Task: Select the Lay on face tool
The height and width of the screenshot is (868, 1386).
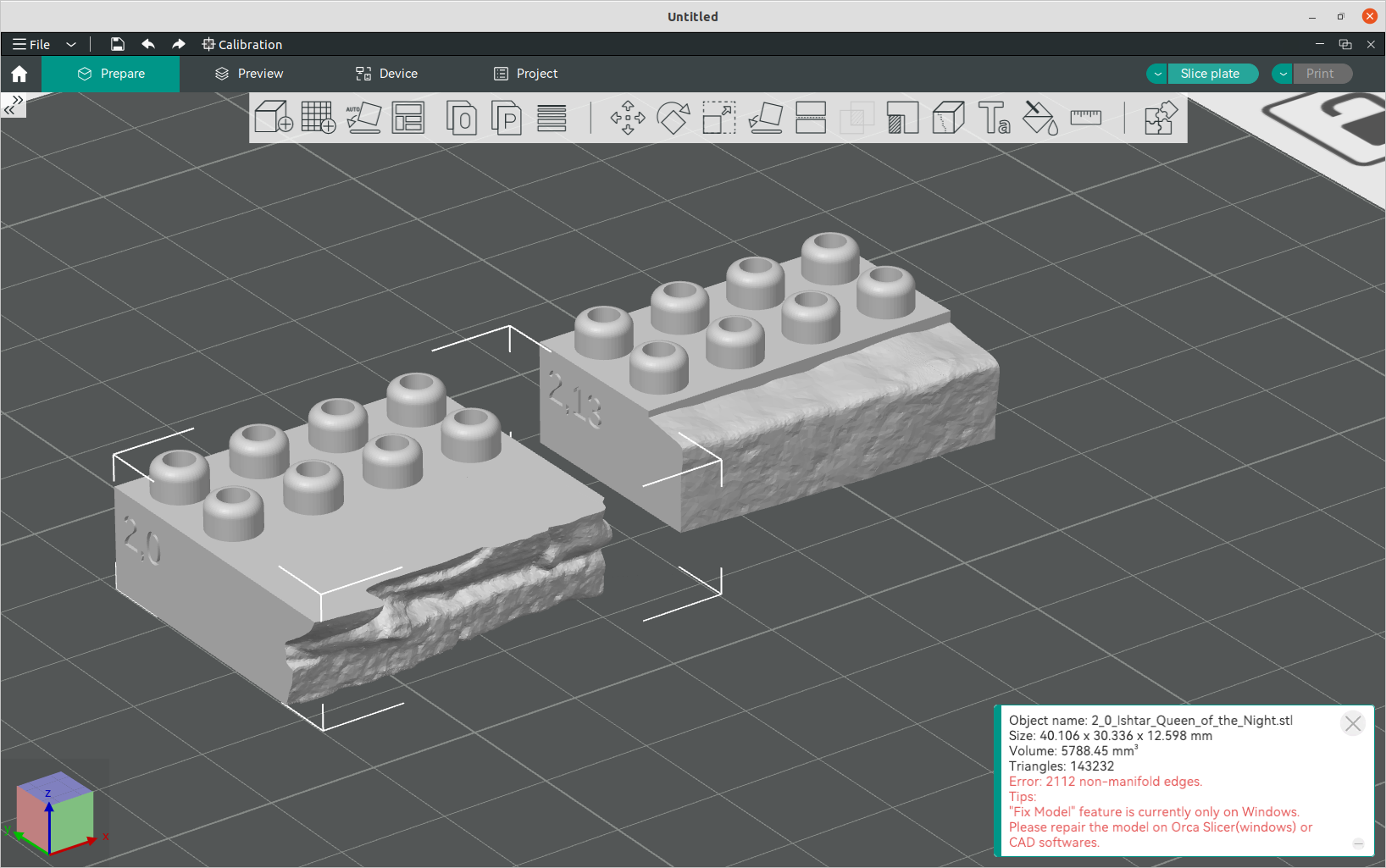Action: [x=765, y=118]
